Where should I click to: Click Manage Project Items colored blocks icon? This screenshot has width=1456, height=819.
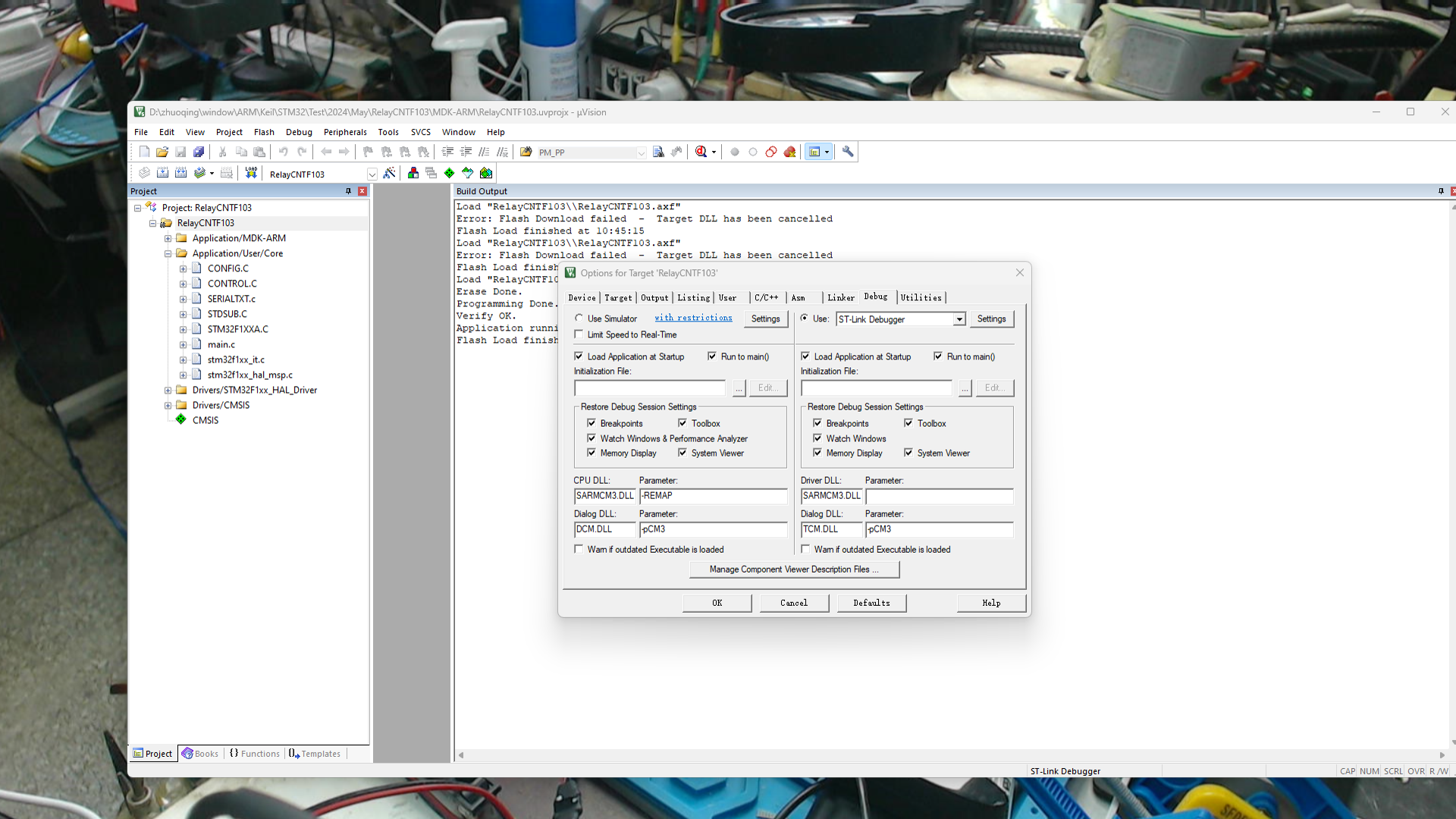coord(413,173)
